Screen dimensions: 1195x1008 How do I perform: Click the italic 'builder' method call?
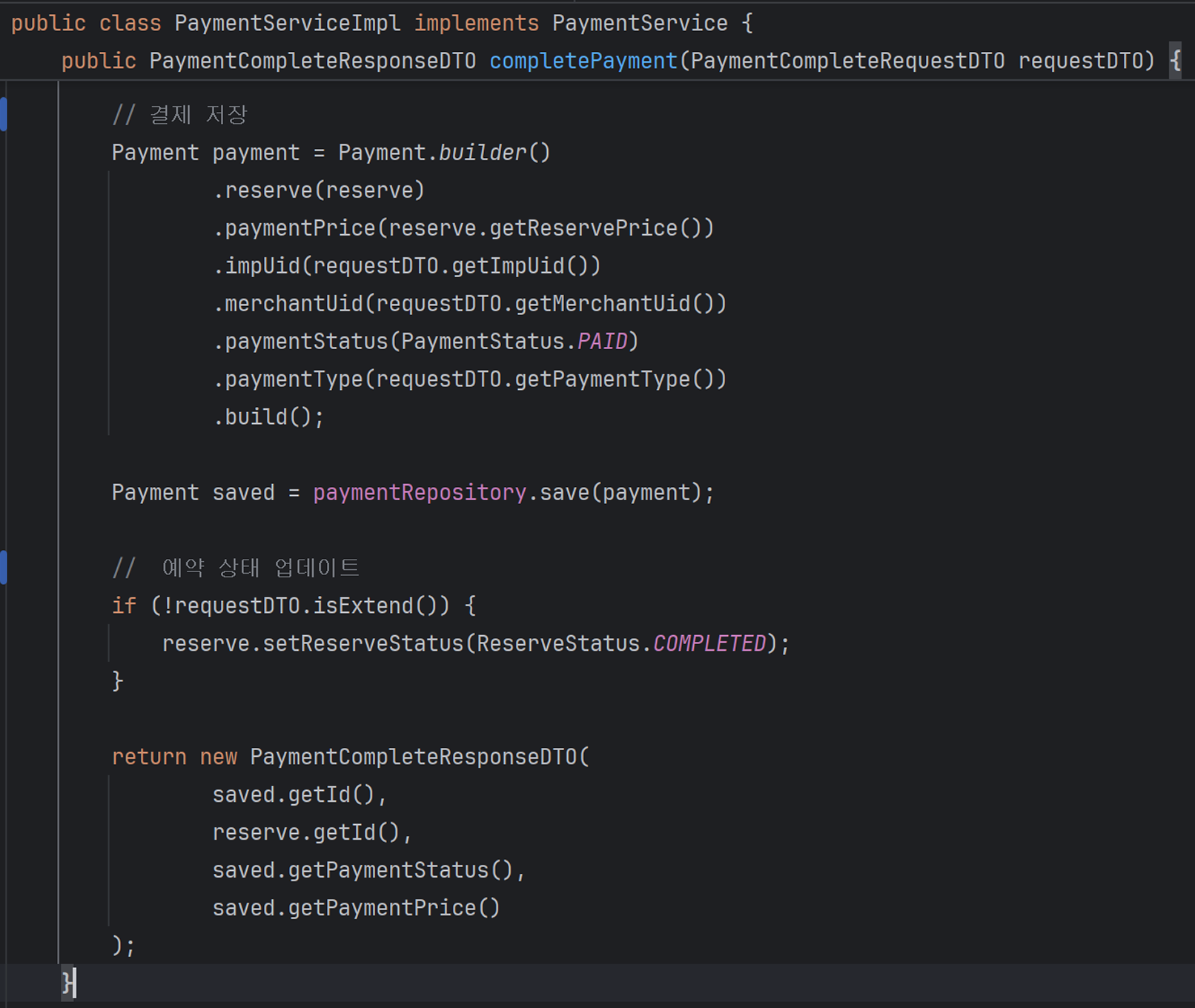click(x=483, y=153)
